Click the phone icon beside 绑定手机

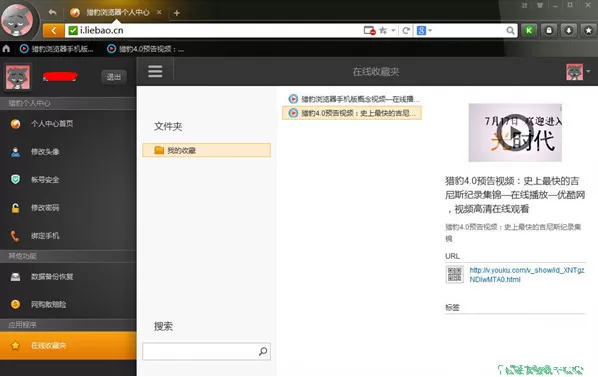pyautogui.click(x=15, y=236)
